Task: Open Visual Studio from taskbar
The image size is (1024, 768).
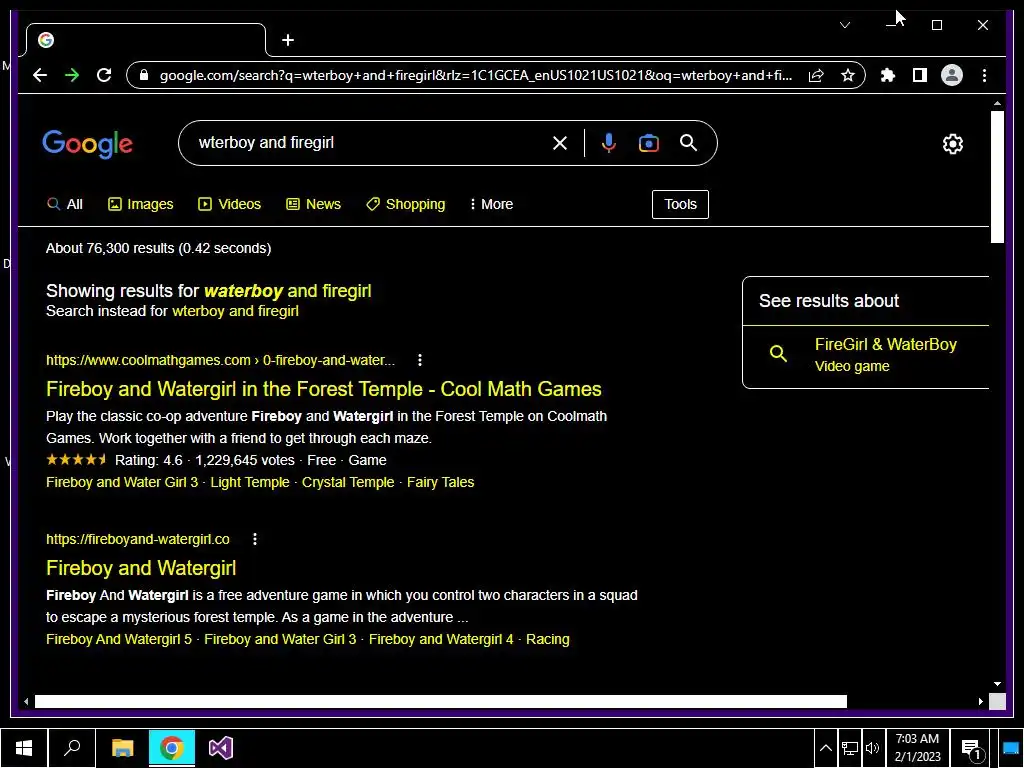Action: [x=221, y=748]
